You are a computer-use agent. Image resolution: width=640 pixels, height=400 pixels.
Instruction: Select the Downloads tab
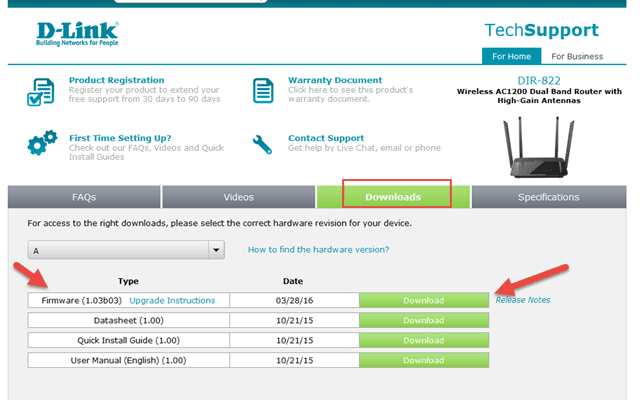tap(393, 197)
